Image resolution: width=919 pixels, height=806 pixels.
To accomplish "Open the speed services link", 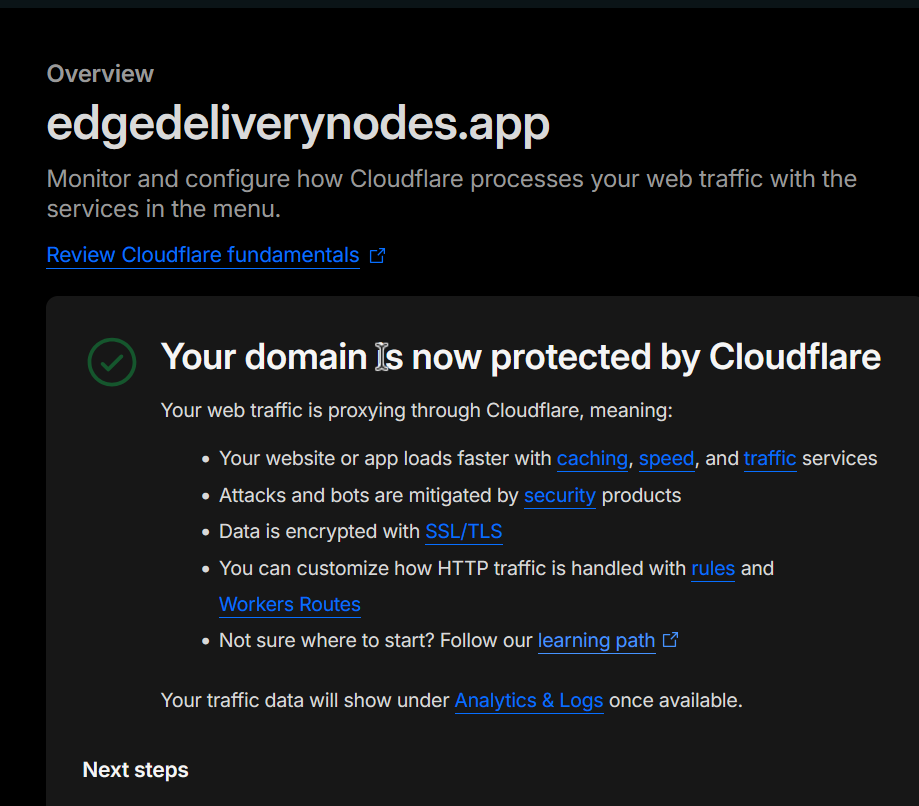I will 666,458.
